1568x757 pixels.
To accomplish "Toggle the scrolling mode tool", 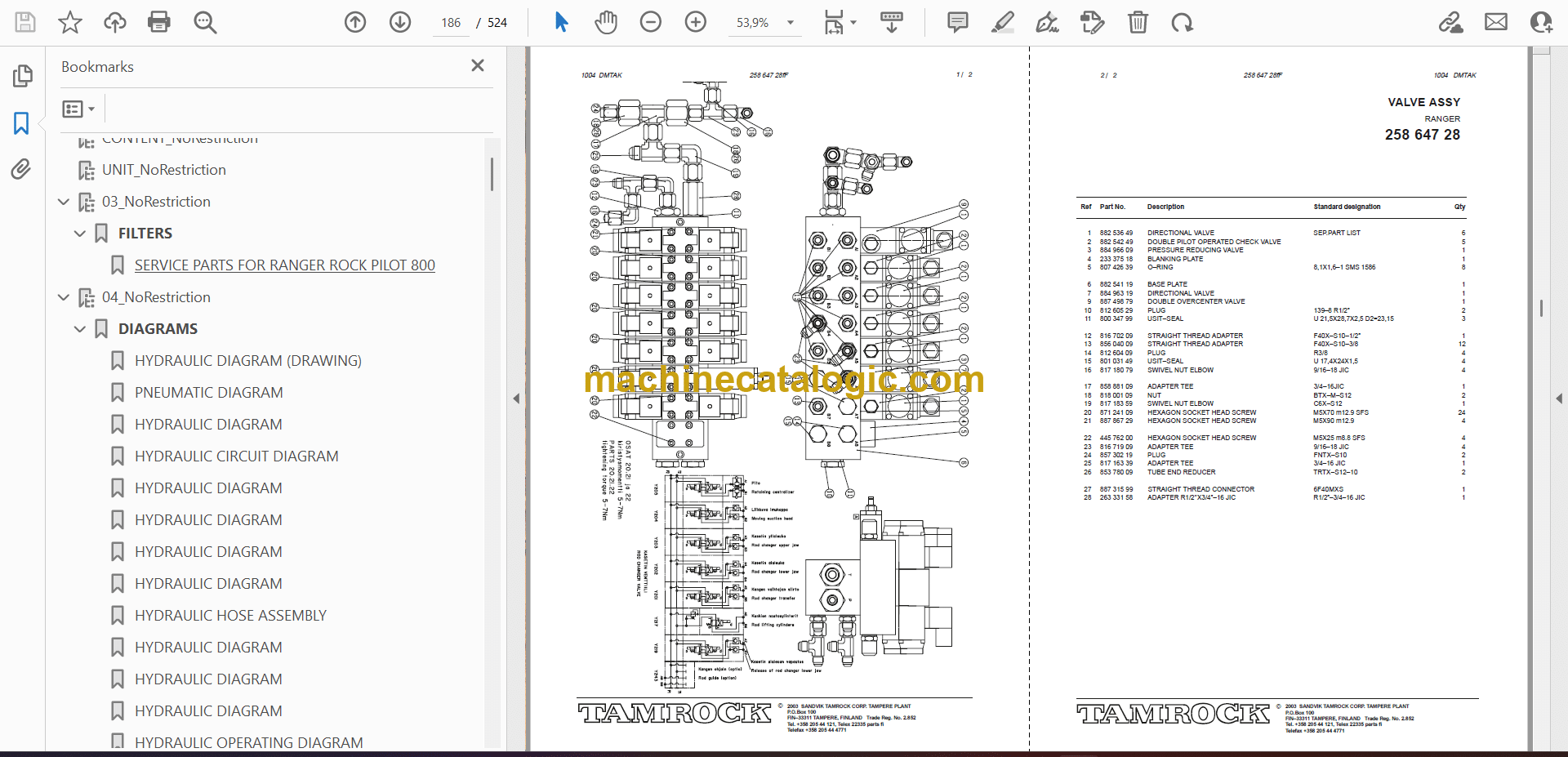I will point(892,22).
